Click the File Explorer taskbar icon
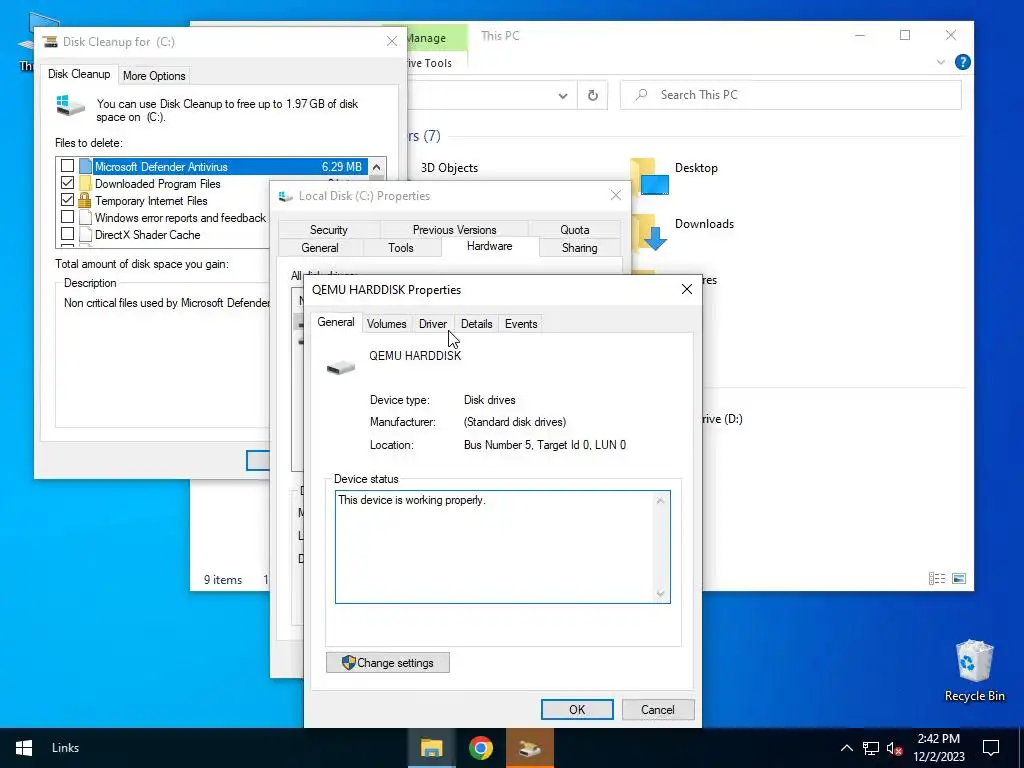 (x=431, y=748)
